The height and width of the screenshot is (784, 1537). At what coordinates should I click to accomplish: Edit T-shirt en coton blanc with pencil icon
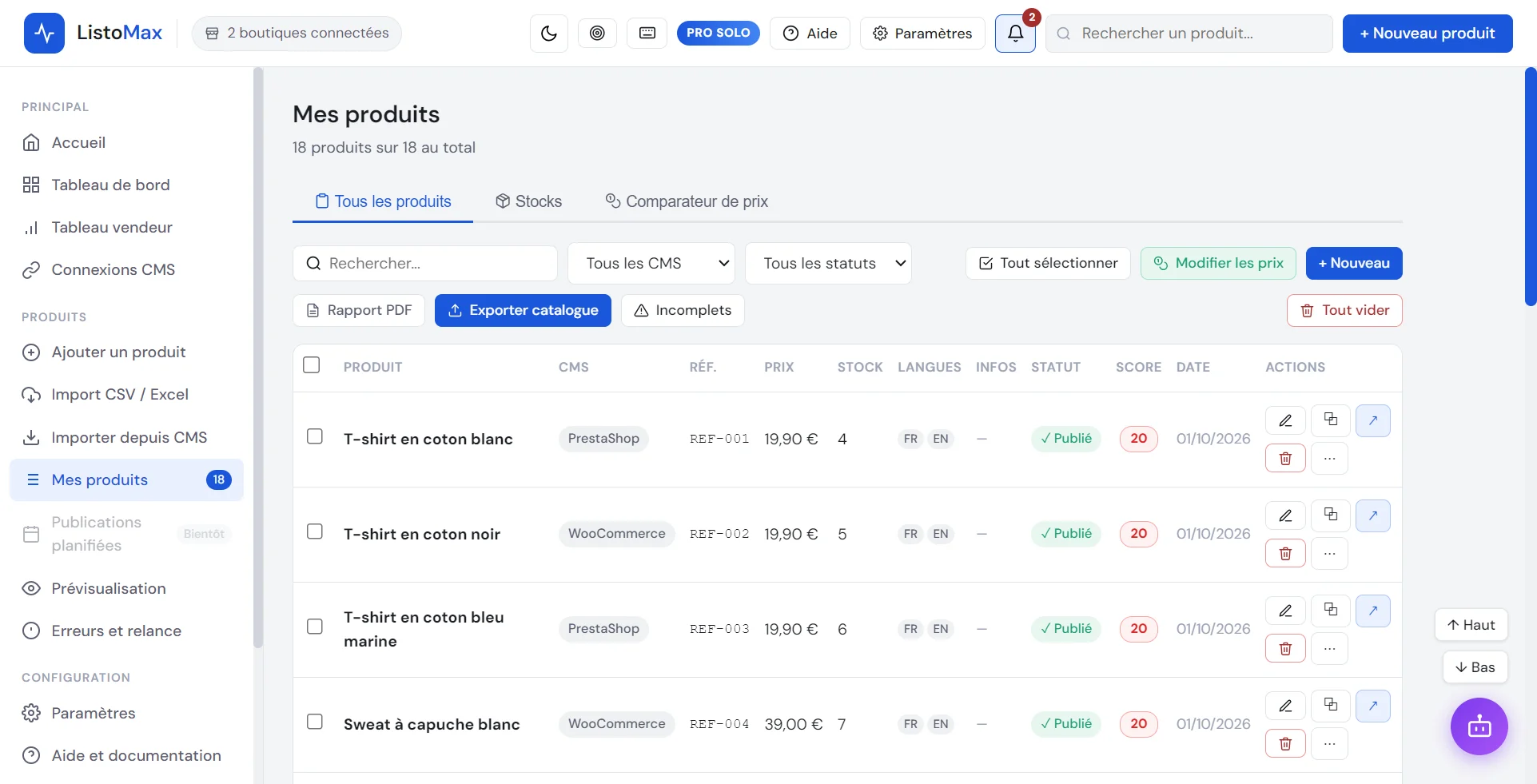1285,420
